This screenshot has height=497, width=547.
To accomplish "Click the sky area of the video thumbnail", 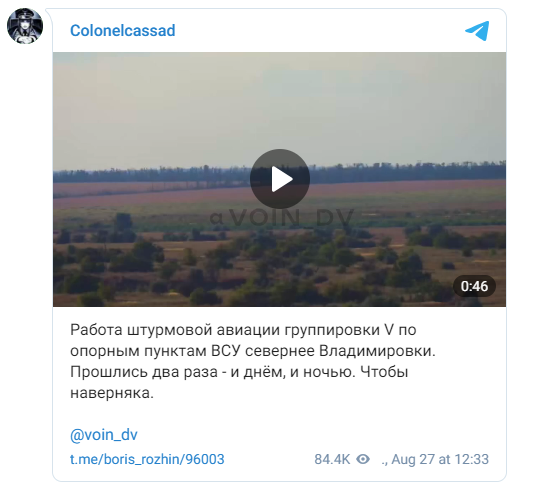I will tap(279, 105).
